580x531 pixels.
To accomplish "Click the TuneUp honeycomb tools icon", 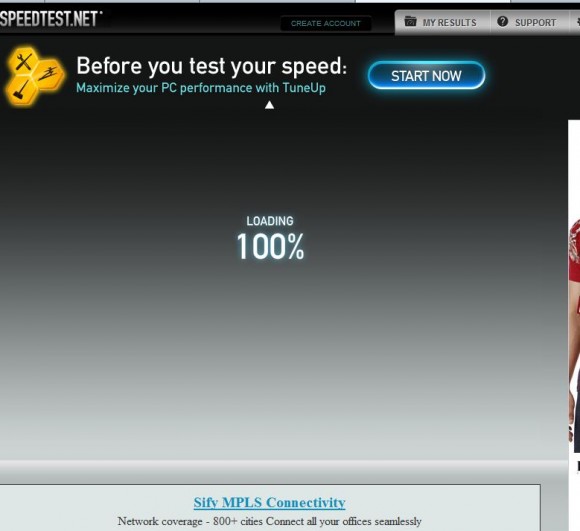I will (35, 76).
